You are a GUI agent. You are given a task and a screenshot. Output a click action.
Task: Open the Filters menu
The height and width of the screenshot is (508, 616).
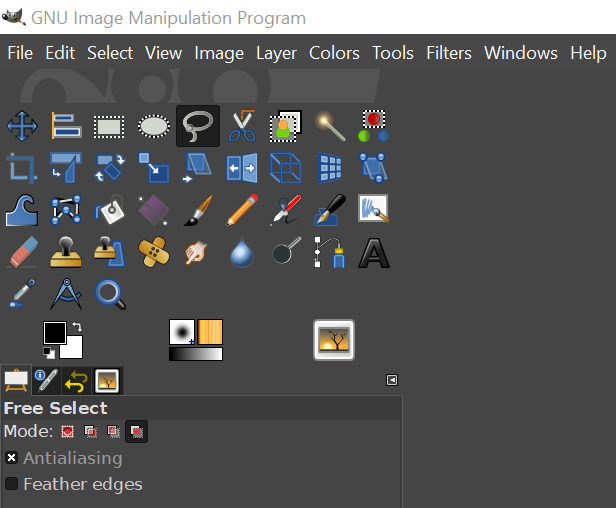point(449,53)
